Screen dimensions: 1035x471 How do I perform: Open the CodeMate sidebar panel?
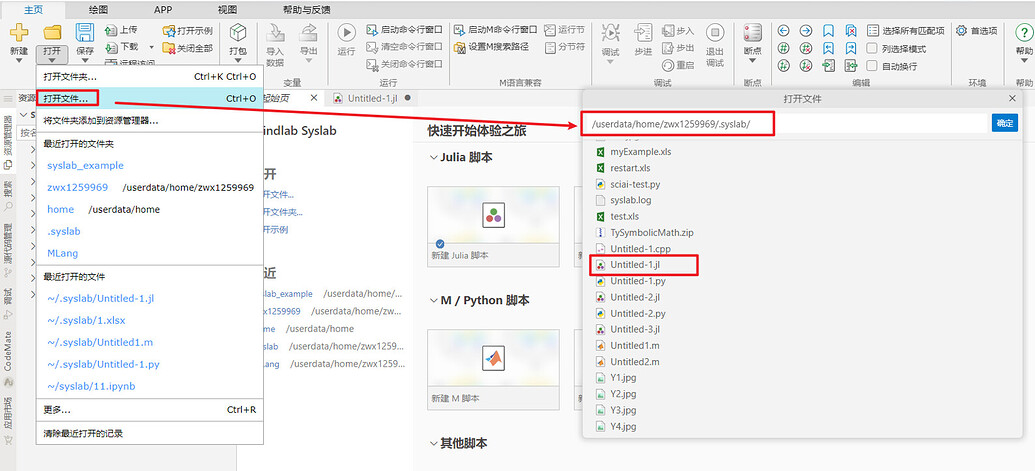point(9,360)
